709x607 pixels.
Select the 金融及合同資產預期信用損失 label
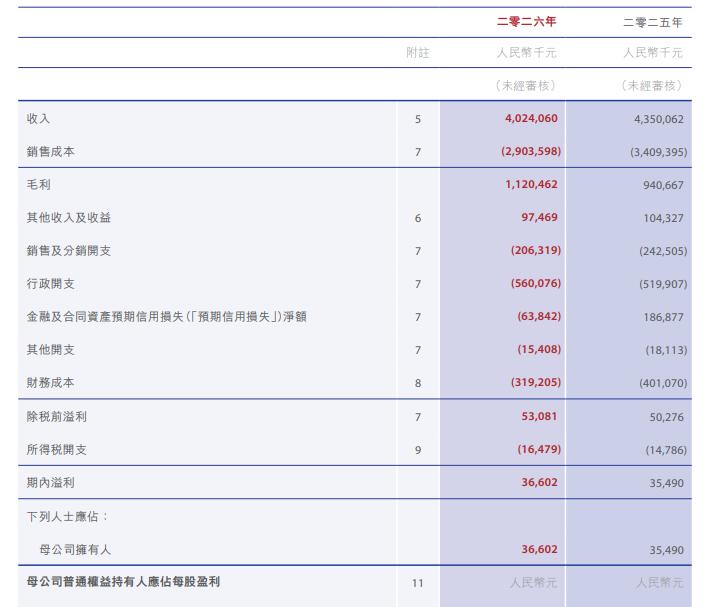tap(166, 317)
